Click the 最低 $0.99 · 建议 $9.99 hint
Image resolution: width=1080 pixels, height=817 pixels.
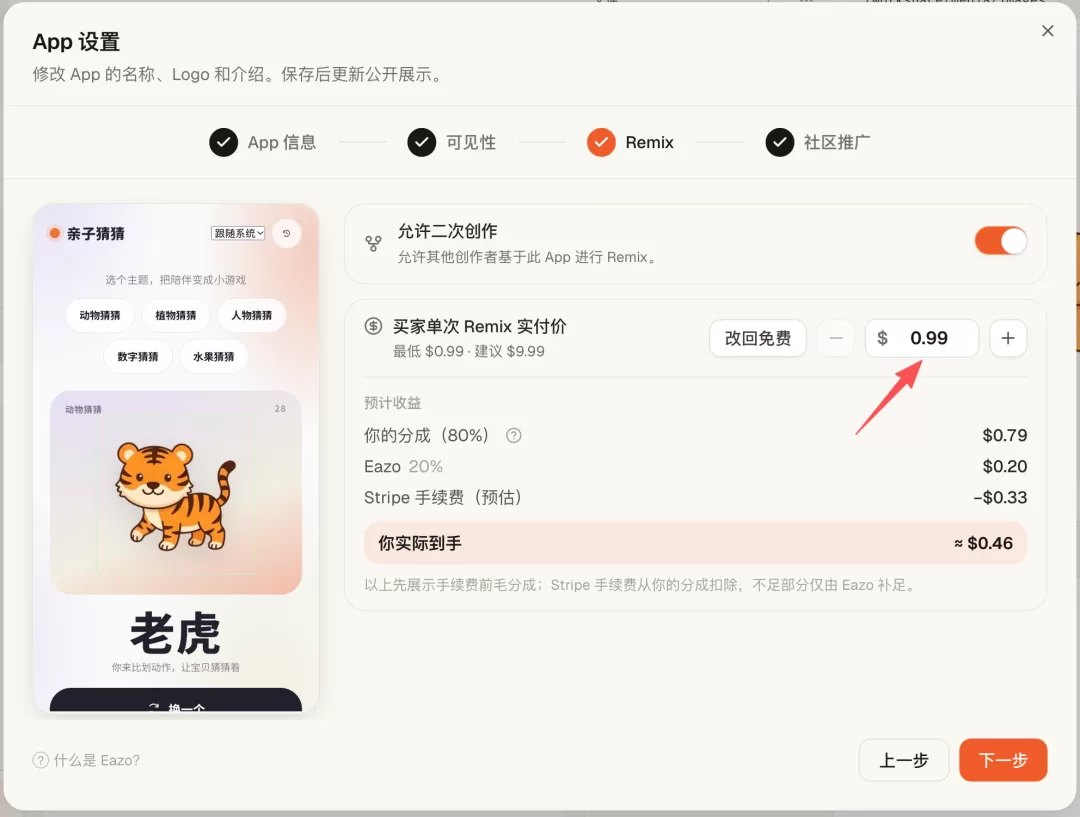click(x=468, y=351)
